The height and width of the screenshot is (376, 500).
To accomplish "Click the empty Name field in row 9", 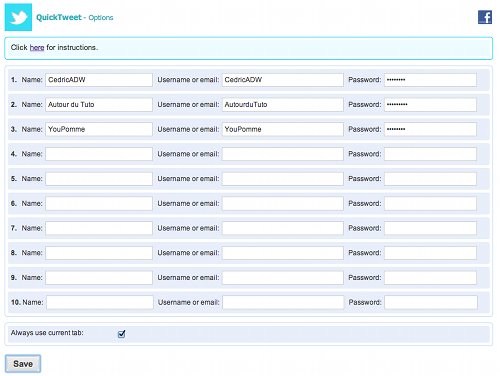I will point(99,278).
